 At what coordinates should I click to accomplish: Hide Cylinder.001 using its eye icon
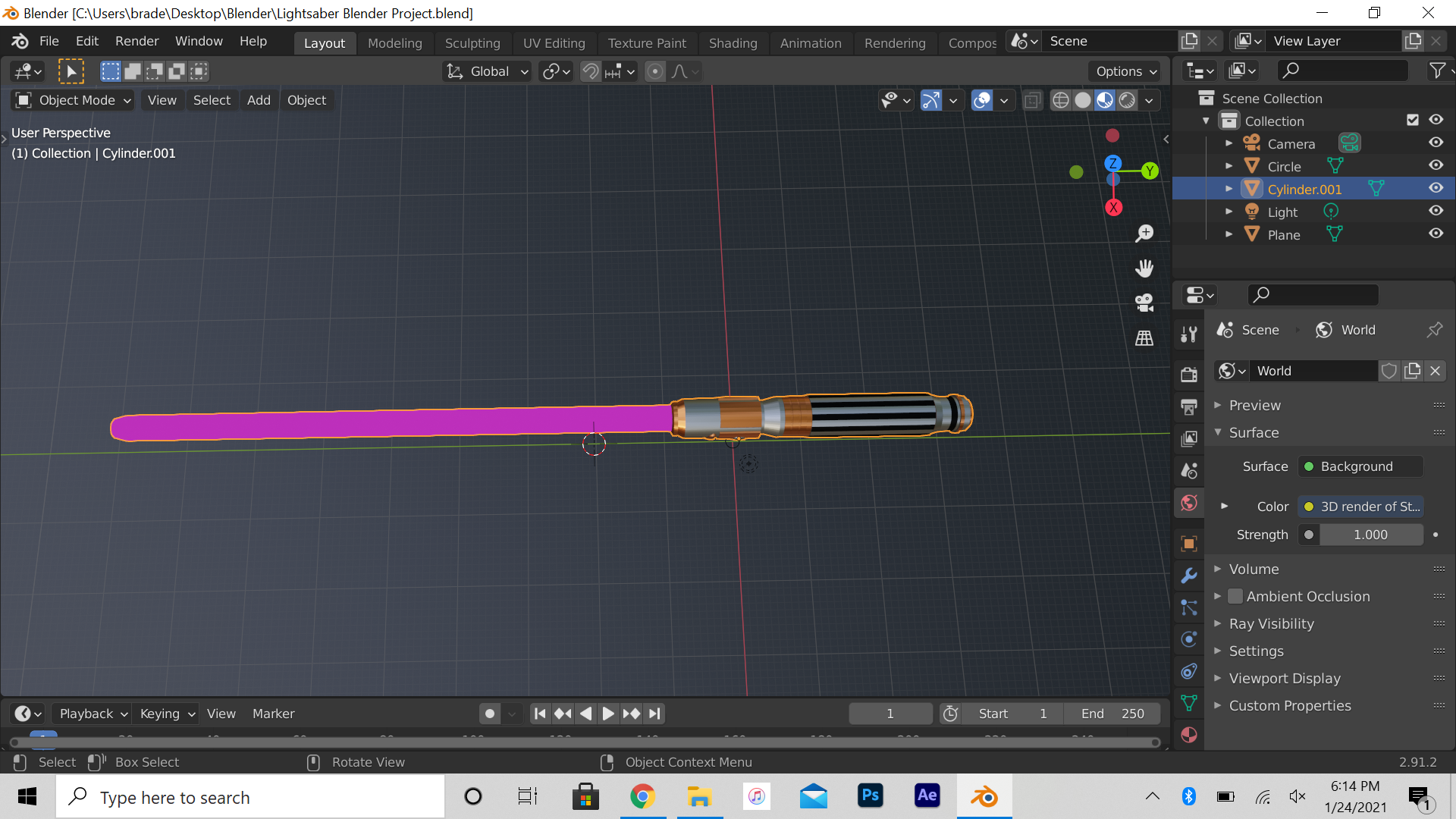tap(1436, 188)
